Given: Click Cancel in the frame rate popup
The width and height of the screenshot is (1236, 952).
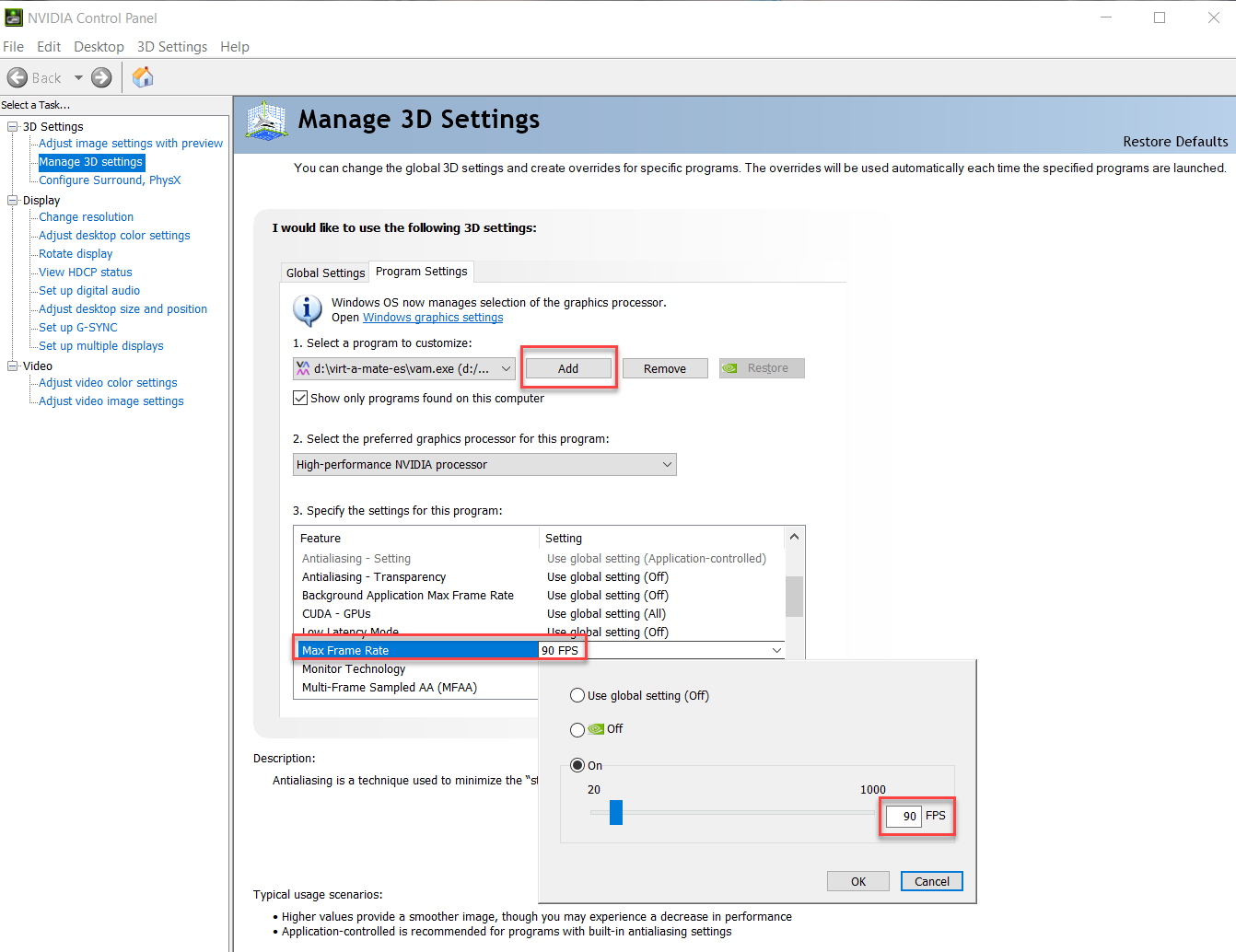Looking at the screenshot, I should click(x=932, y=881).
